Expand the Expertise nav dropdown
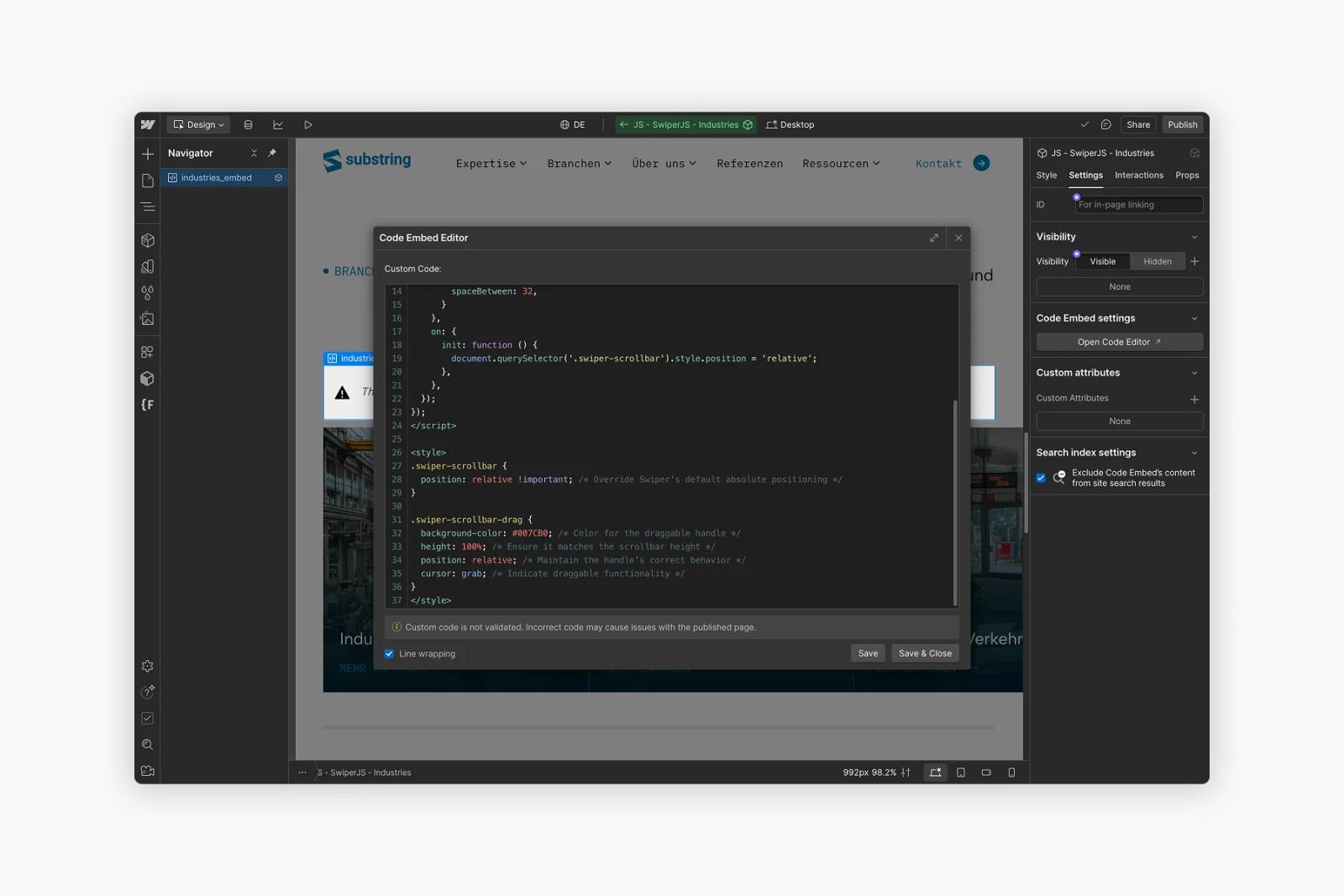This screenshot has height=896, width=1344. (491, 164)
